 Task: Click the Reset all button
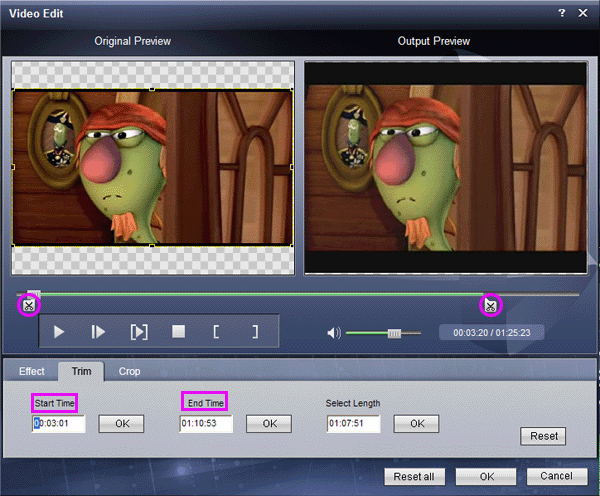pos(414,476)
